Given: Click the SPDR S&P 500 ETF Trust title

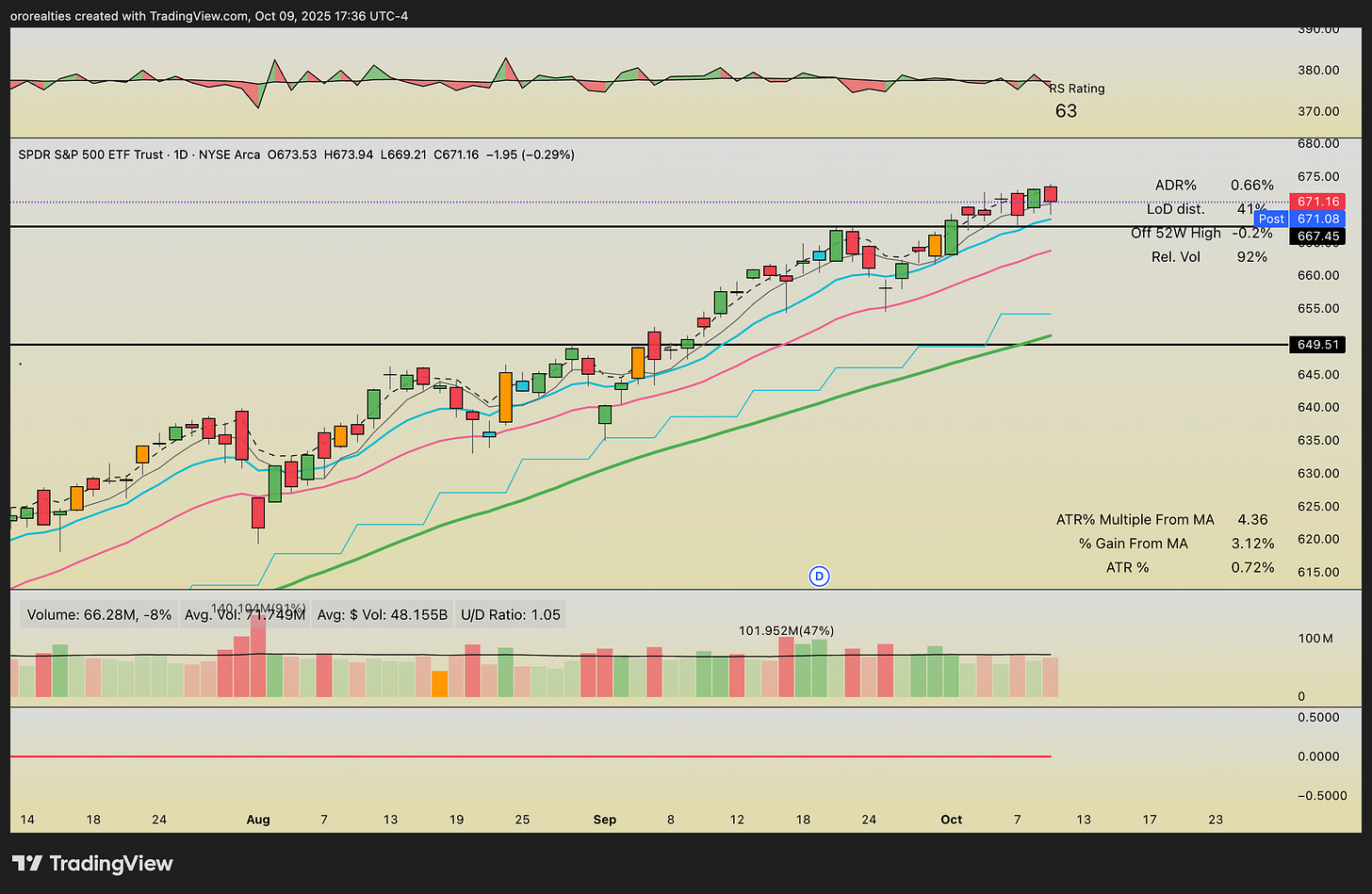Looking at the screenshot, I should (x=90, y=154).
